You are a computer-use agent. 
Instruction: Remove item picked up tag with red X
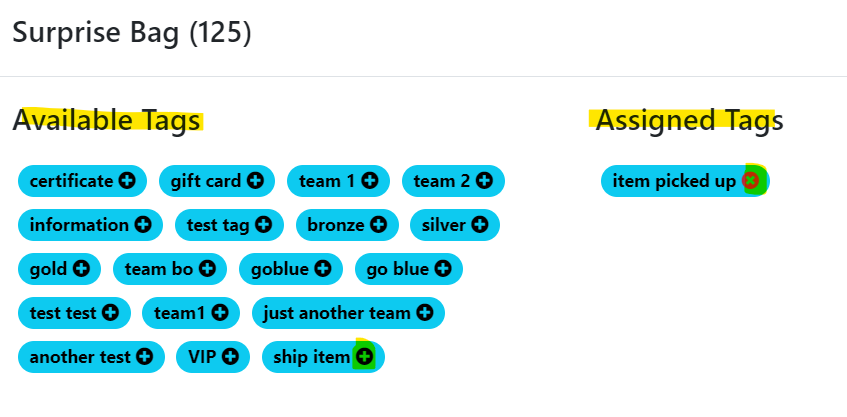tap(750, 181)
